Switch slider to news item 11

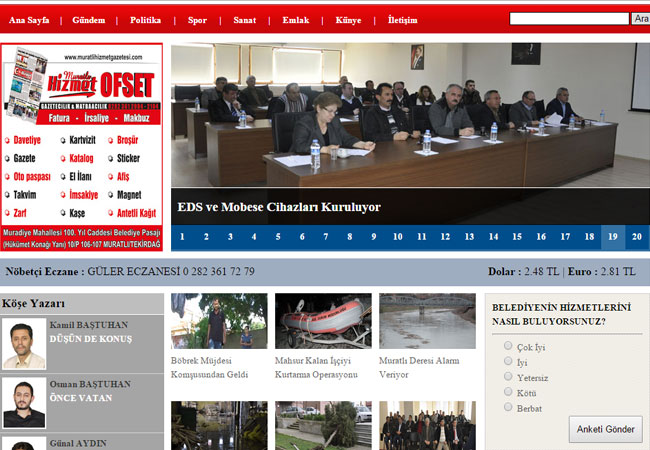[422, 237]
